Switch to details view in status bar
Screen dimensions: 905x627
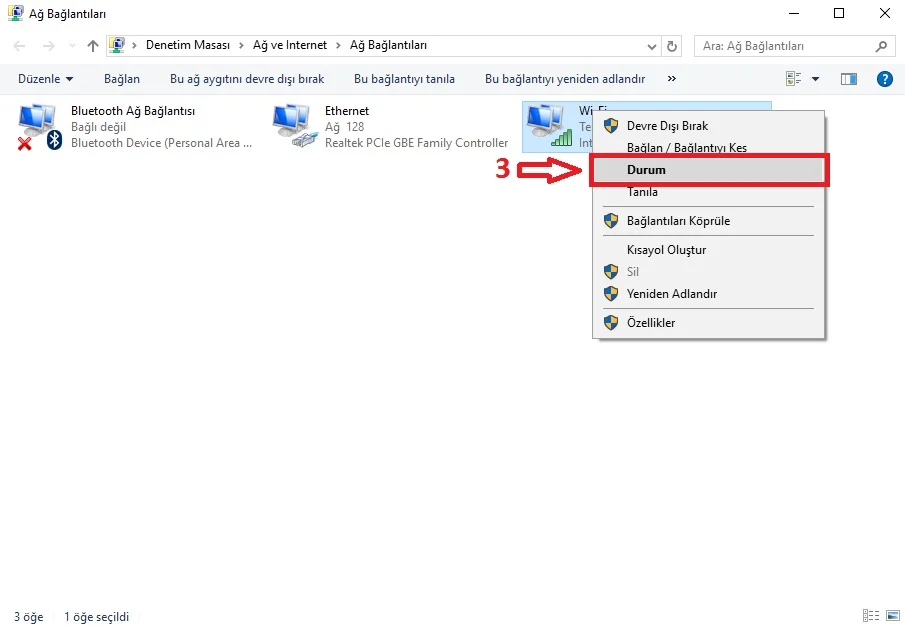pos(870,617)
